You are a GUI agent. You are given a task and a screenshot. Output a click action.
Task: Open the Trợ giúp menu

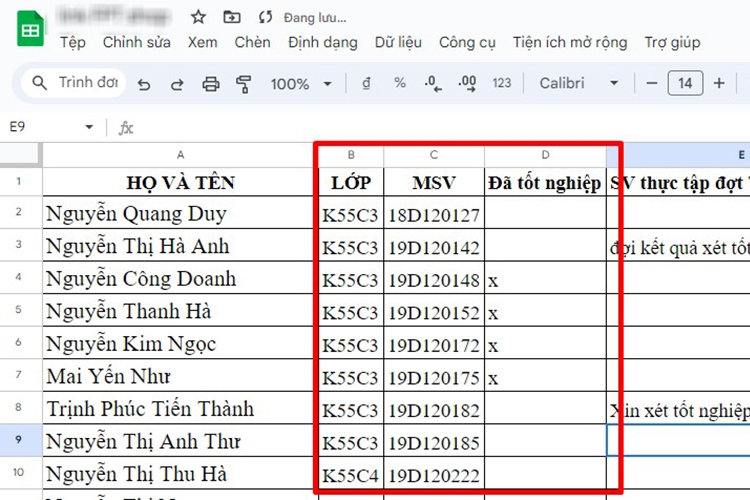pyautogui.click(x=673, y=43)
